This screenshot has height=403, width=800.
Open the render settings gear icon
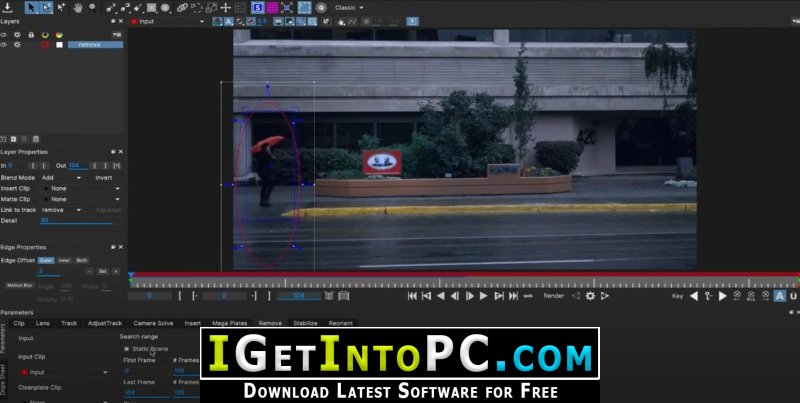(x=590, y=296)
